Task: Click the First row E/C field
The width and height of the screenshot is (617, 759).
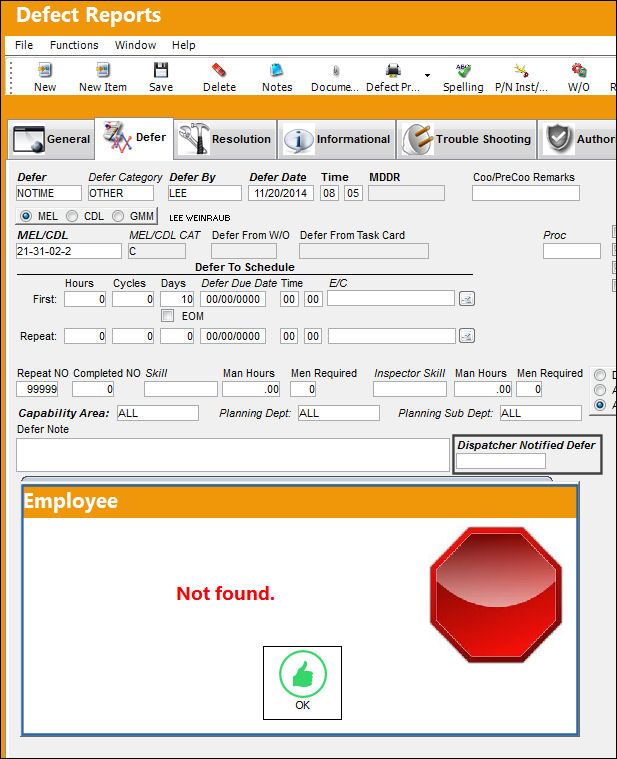Action: [391, 299]
